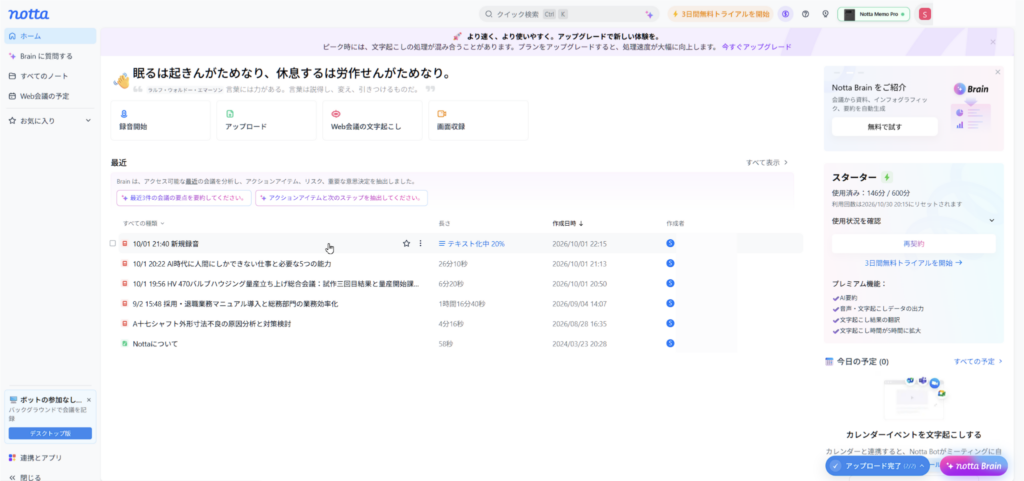Open the AI時代に人間にしかできない仕事 note

(232, 264)
